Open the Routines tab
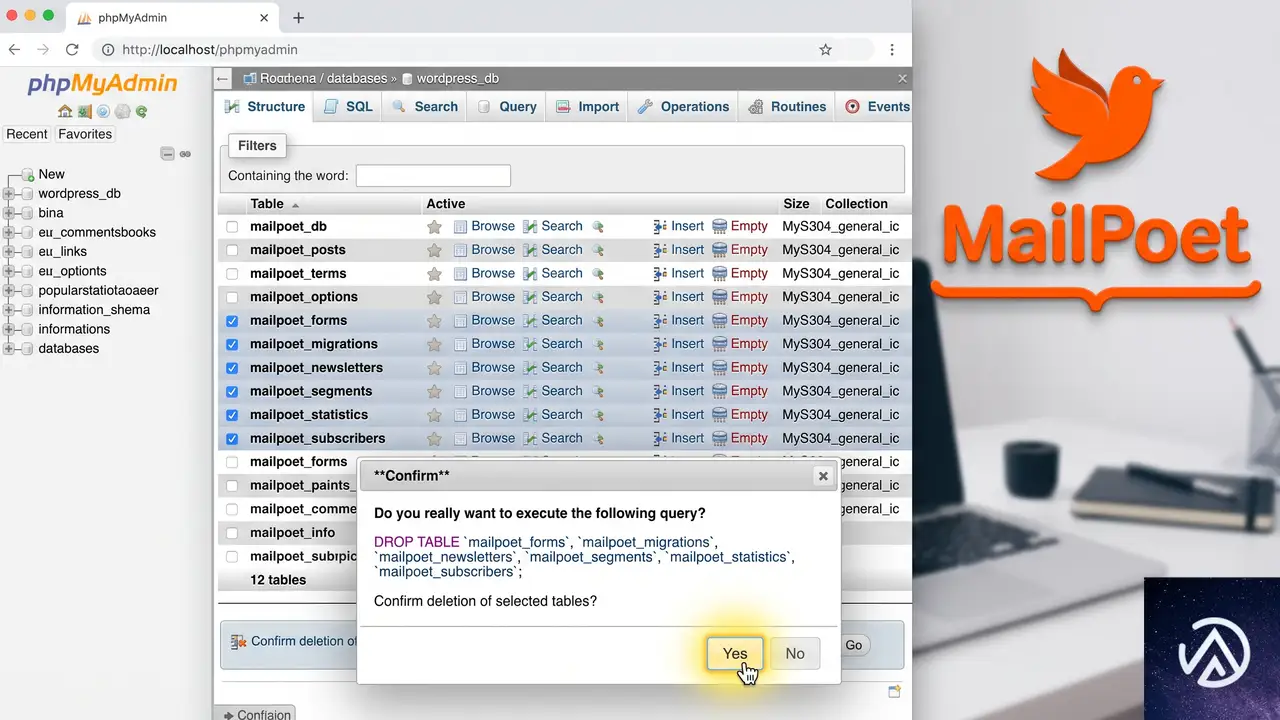 785,107
